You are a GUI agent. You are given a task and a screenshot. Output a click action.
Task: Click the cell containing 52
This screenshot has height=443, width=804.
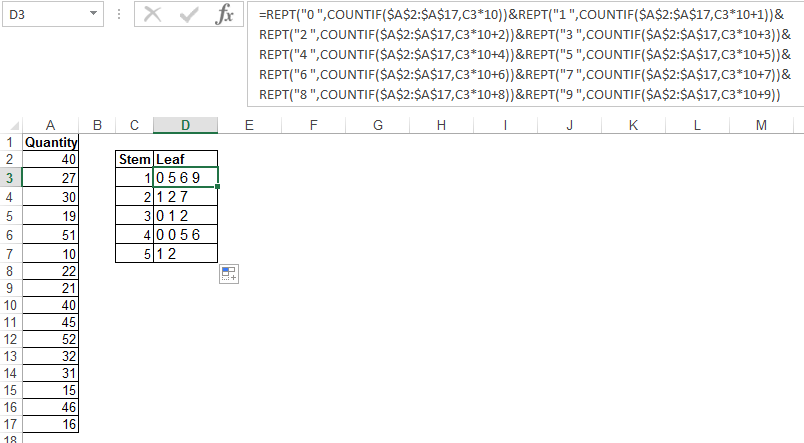coord(50,339)
